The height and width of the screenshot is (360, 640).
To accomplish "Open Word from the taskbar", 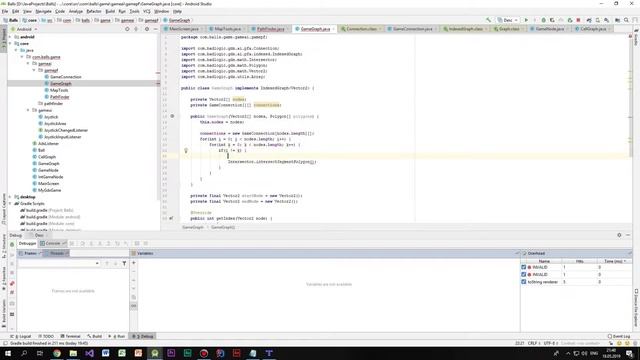I will click(106, 353).
